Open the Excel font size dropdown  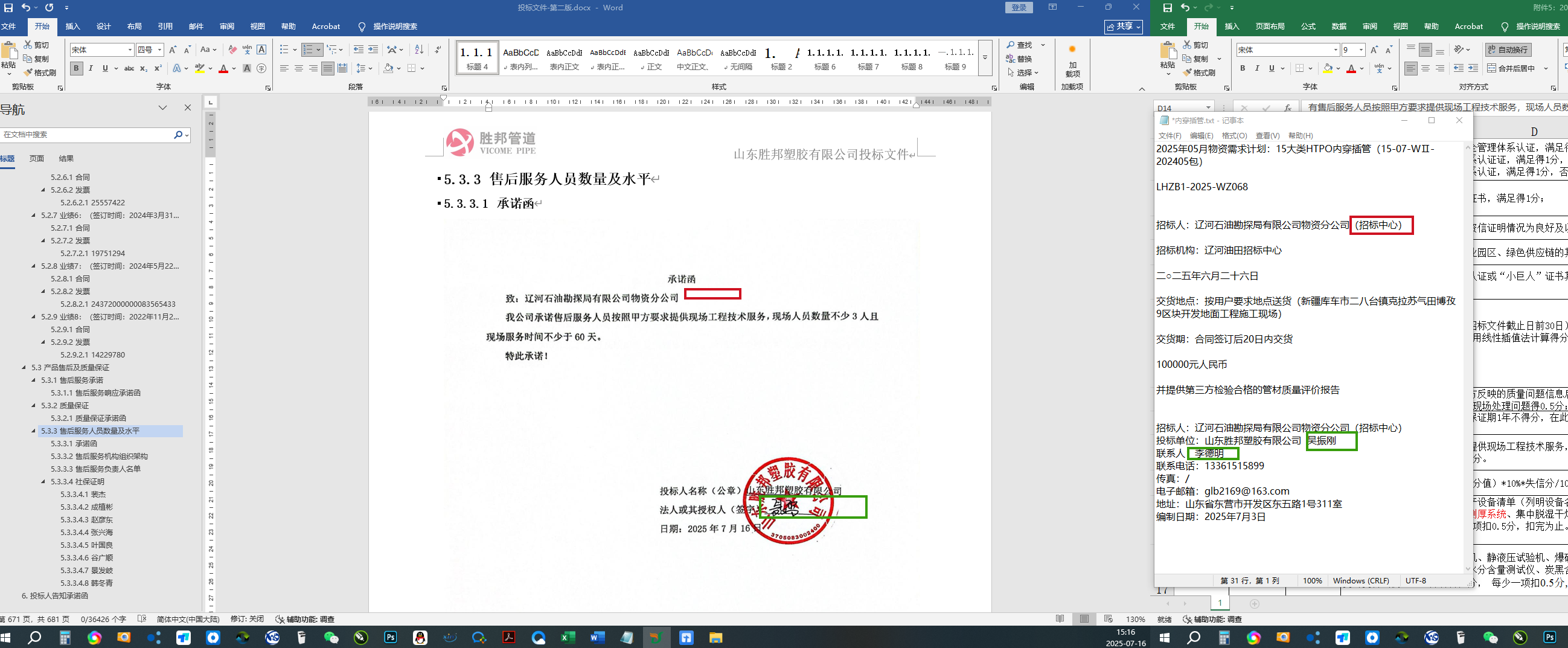click(1361, 50)
